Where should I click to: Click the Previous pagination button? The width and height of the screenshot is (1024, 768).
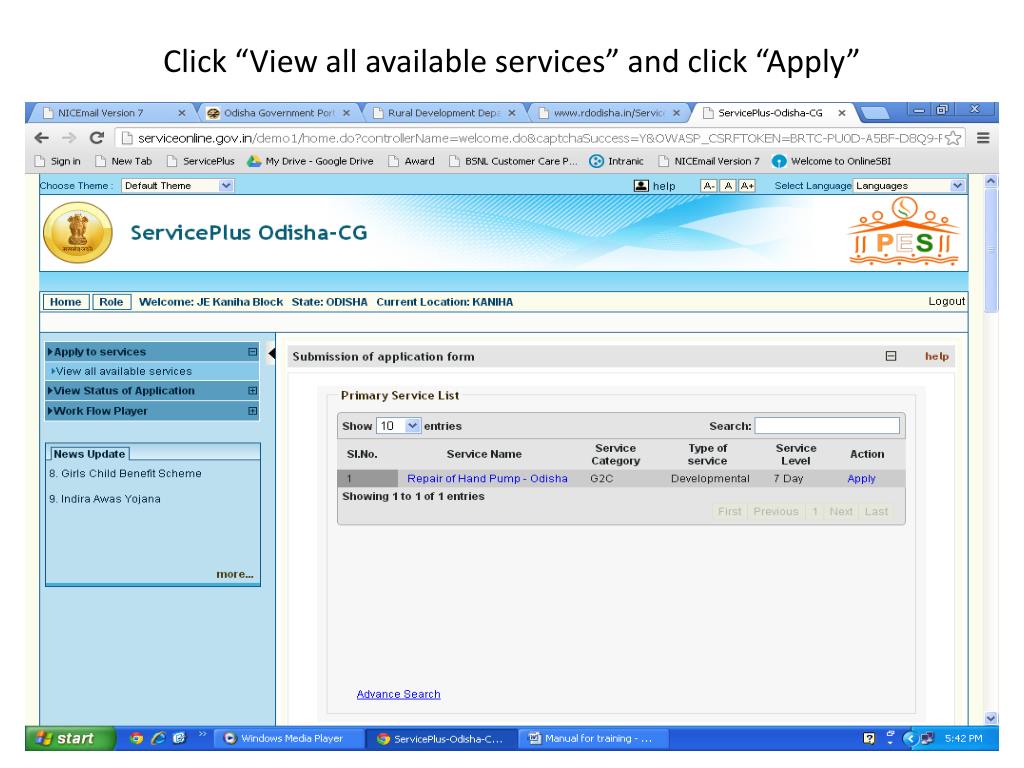click(776, 511)
